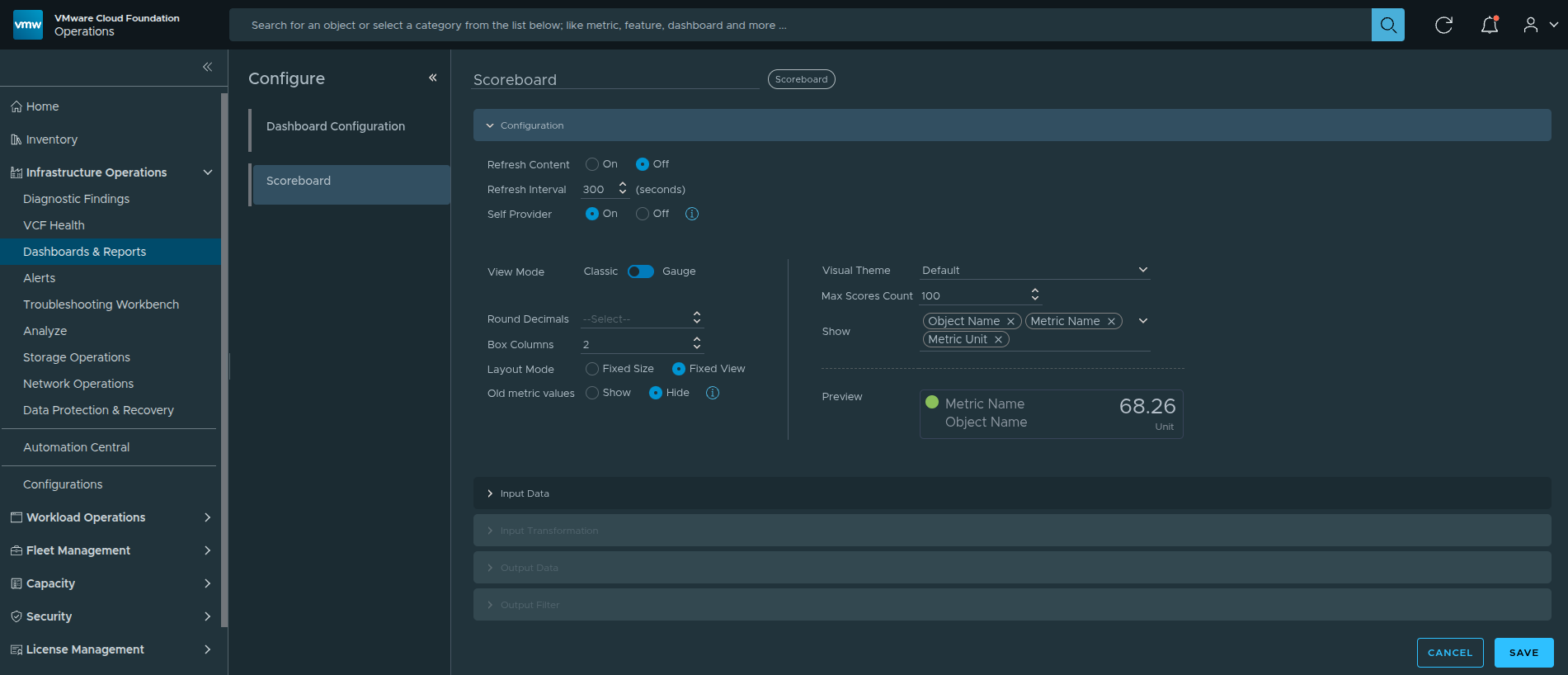1568x675 pixels.
Task: Show Old metric values info icon
Action: [x=713, y=393]
